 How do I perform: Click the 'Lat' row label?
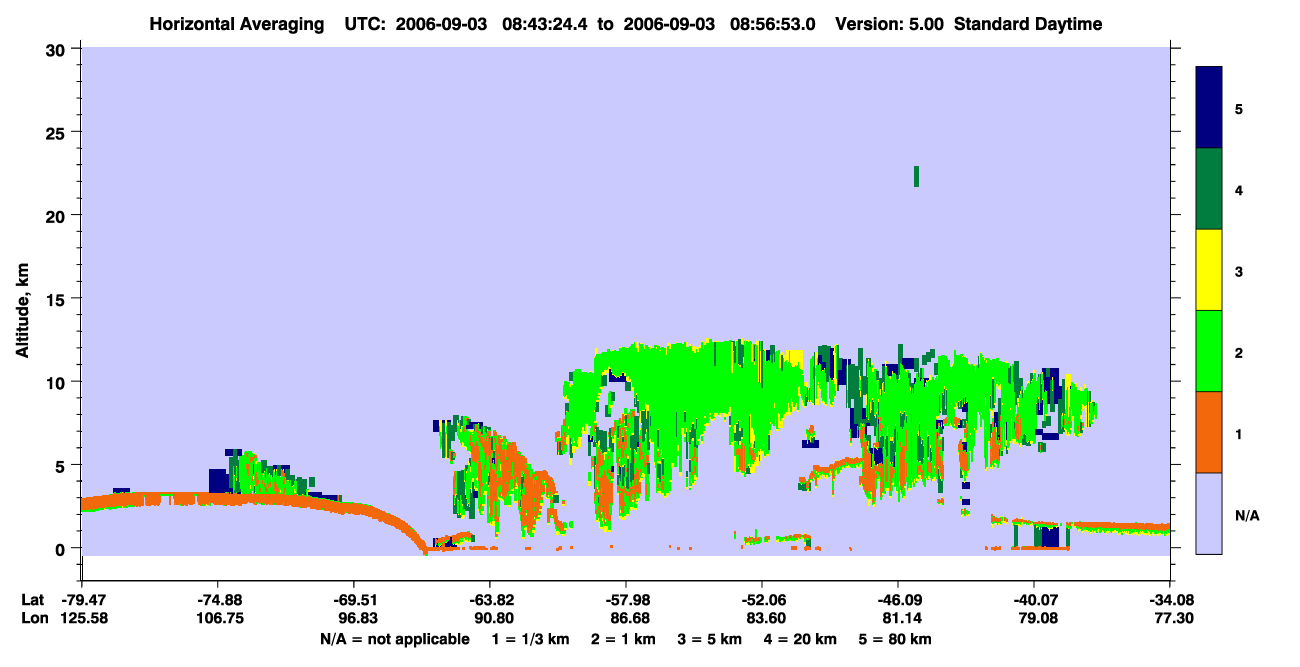pos(32,600)
